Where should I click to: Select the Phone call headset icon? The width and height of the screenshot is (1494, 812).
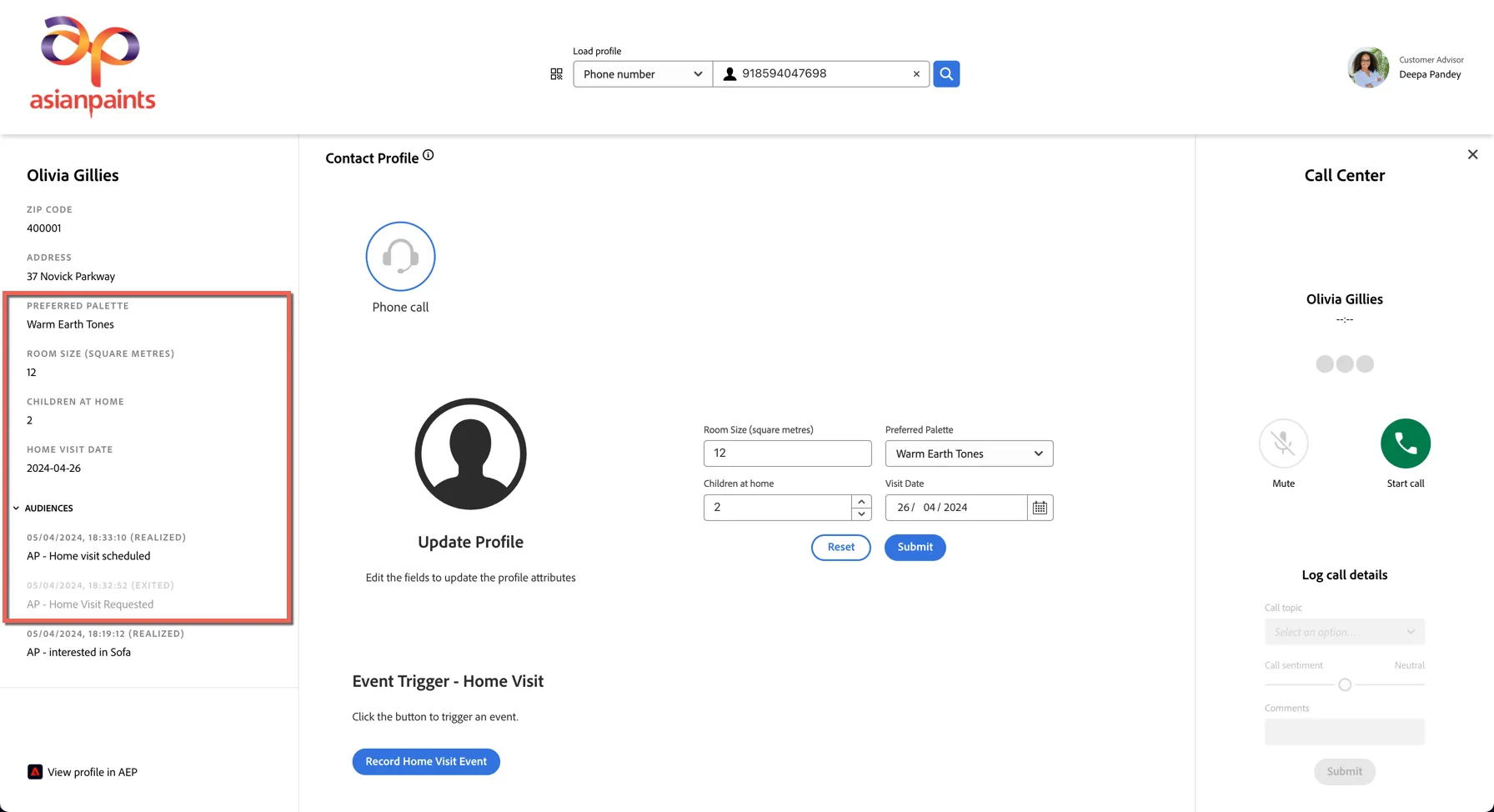(400, 256)
